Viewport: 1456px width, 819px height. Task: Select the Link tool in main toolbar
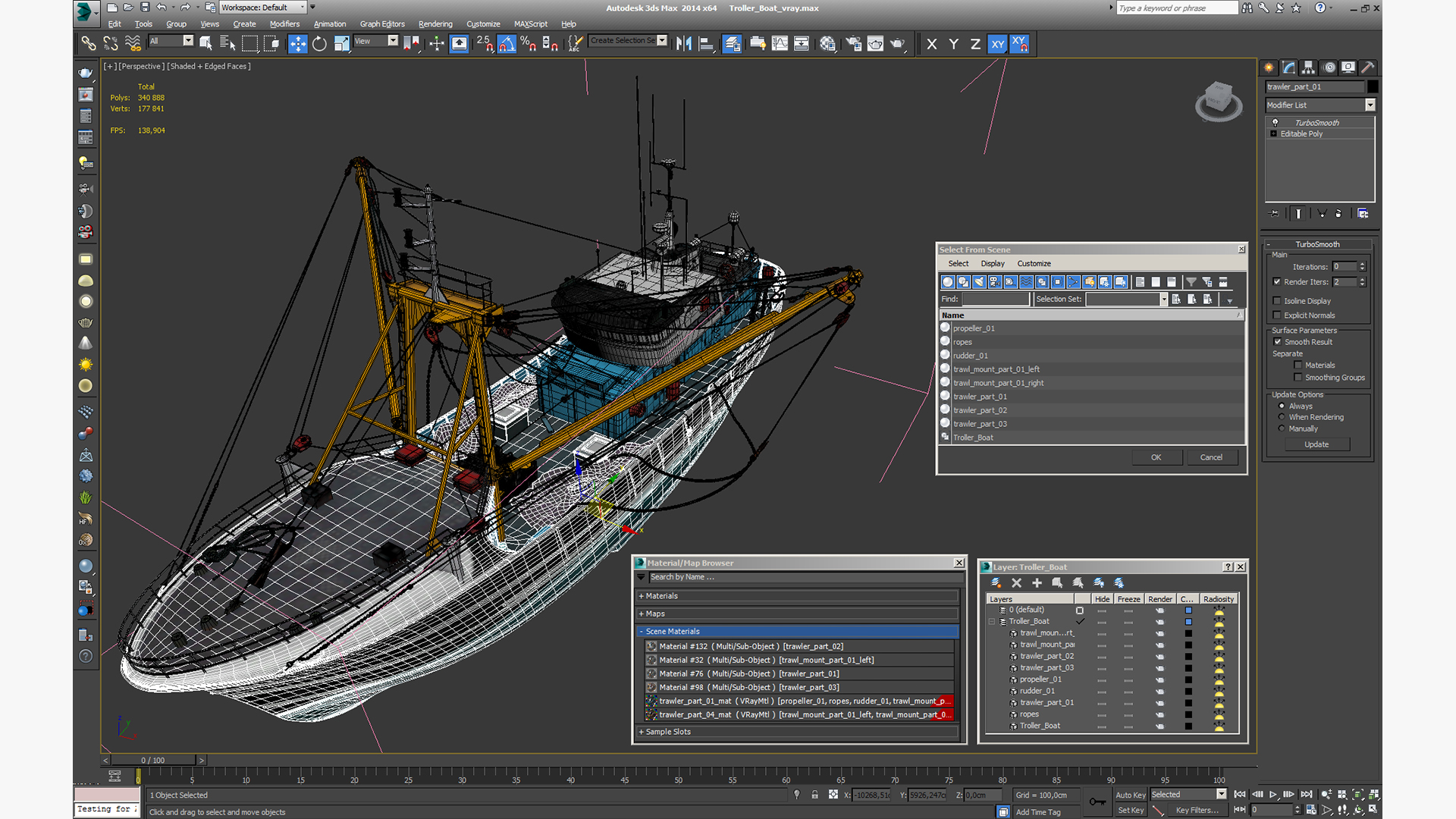(x=88, y=43)
